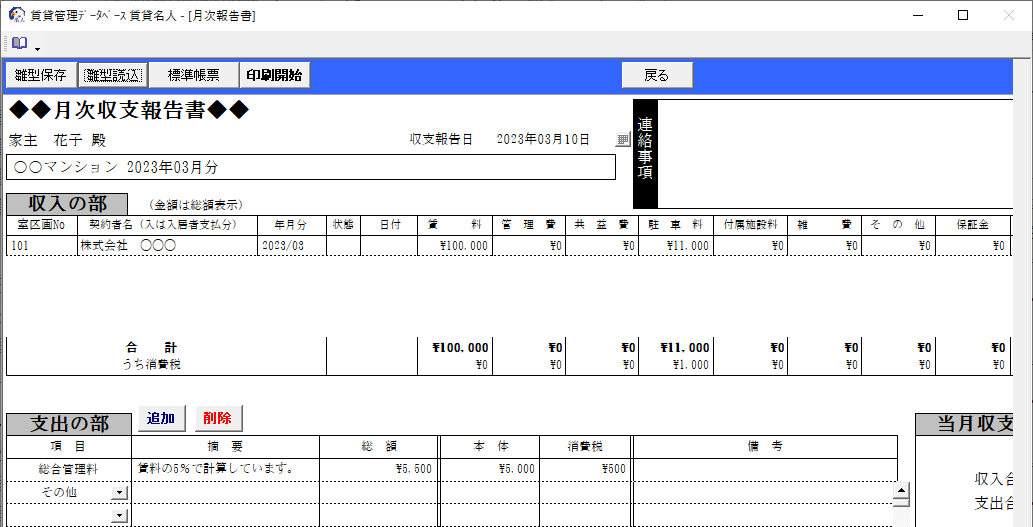Open the toolbar overflow arrow beside book icon
The image size is (1033, 527).
[x=37, y=48]
